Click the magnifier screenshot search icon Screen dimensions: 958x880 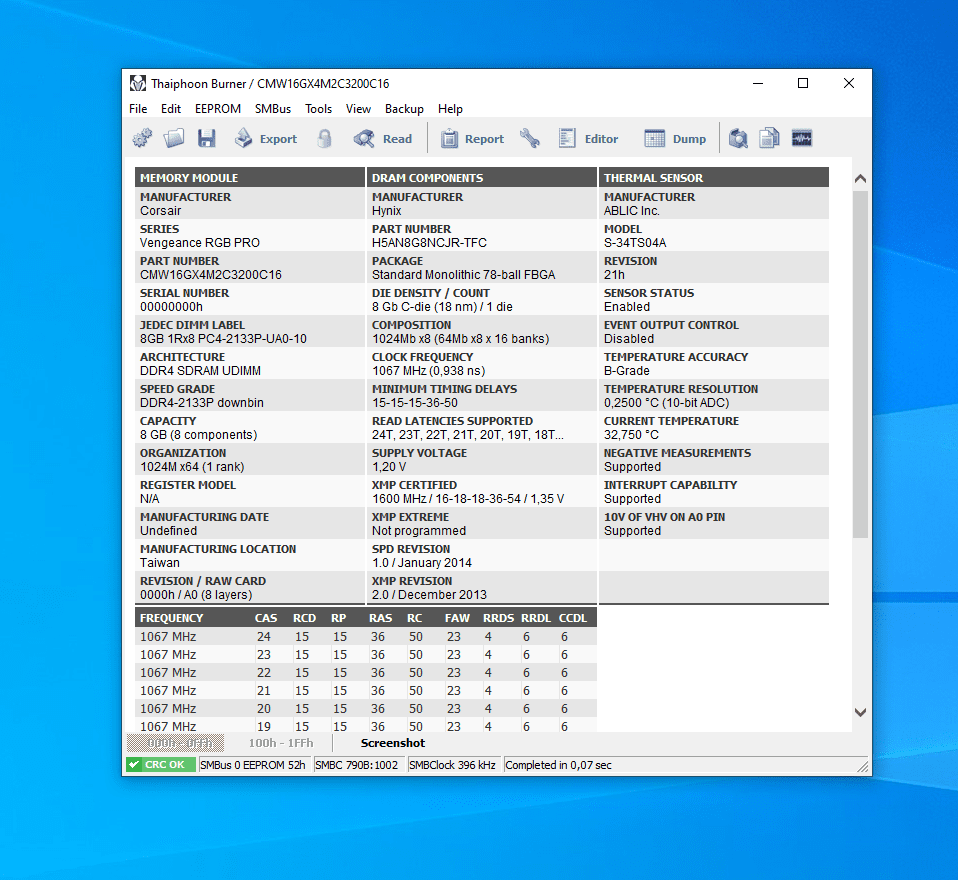[738, 139]
